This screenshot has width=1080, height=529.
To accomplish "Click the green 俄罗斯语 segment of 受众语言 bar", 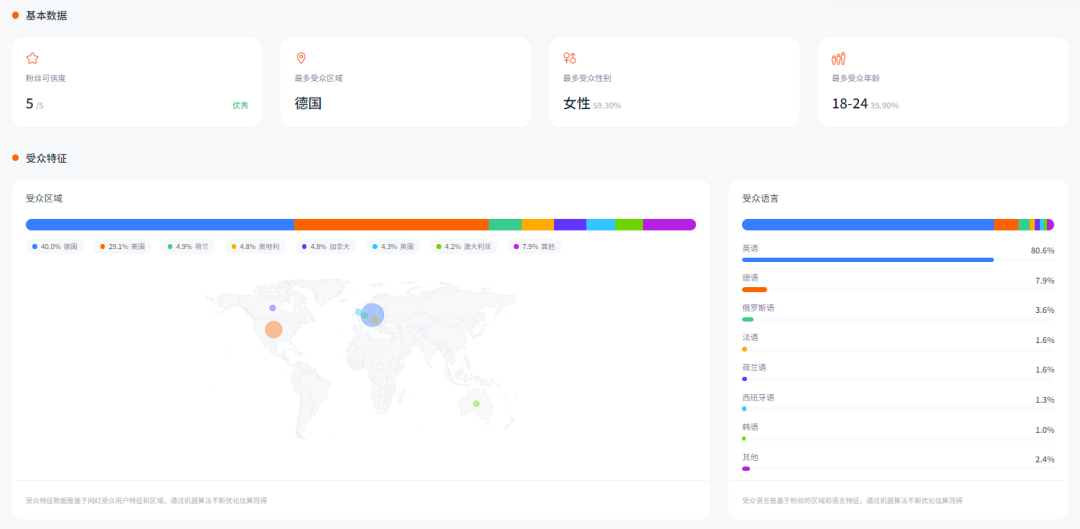I will (1024, 225).
